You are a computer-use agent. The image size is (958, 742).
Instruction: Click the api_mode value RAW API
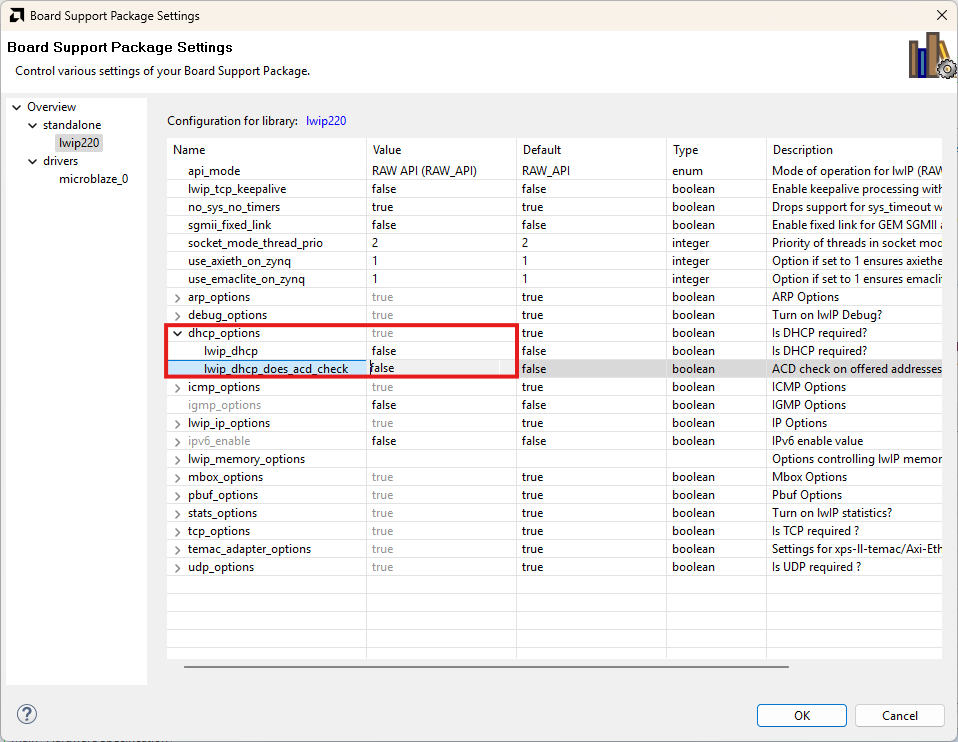[x=424, y=171]
